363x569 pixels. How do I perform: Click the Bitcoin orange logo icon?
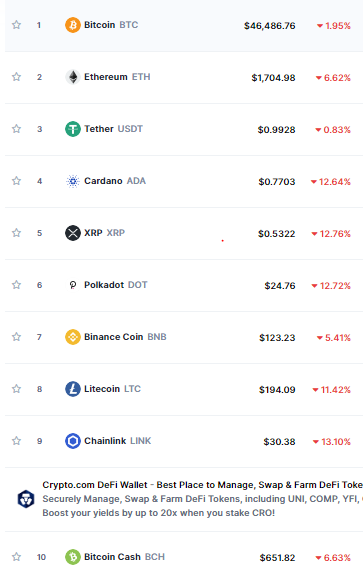[x=73, y=25]
